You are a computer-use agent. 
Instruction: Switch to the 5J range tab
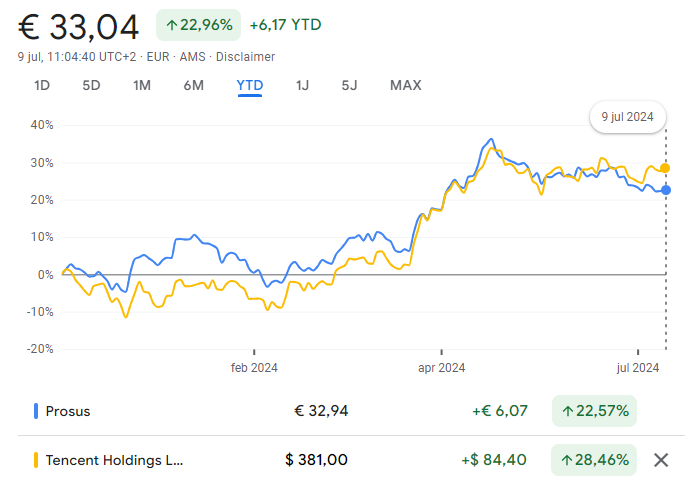[349, 85]
